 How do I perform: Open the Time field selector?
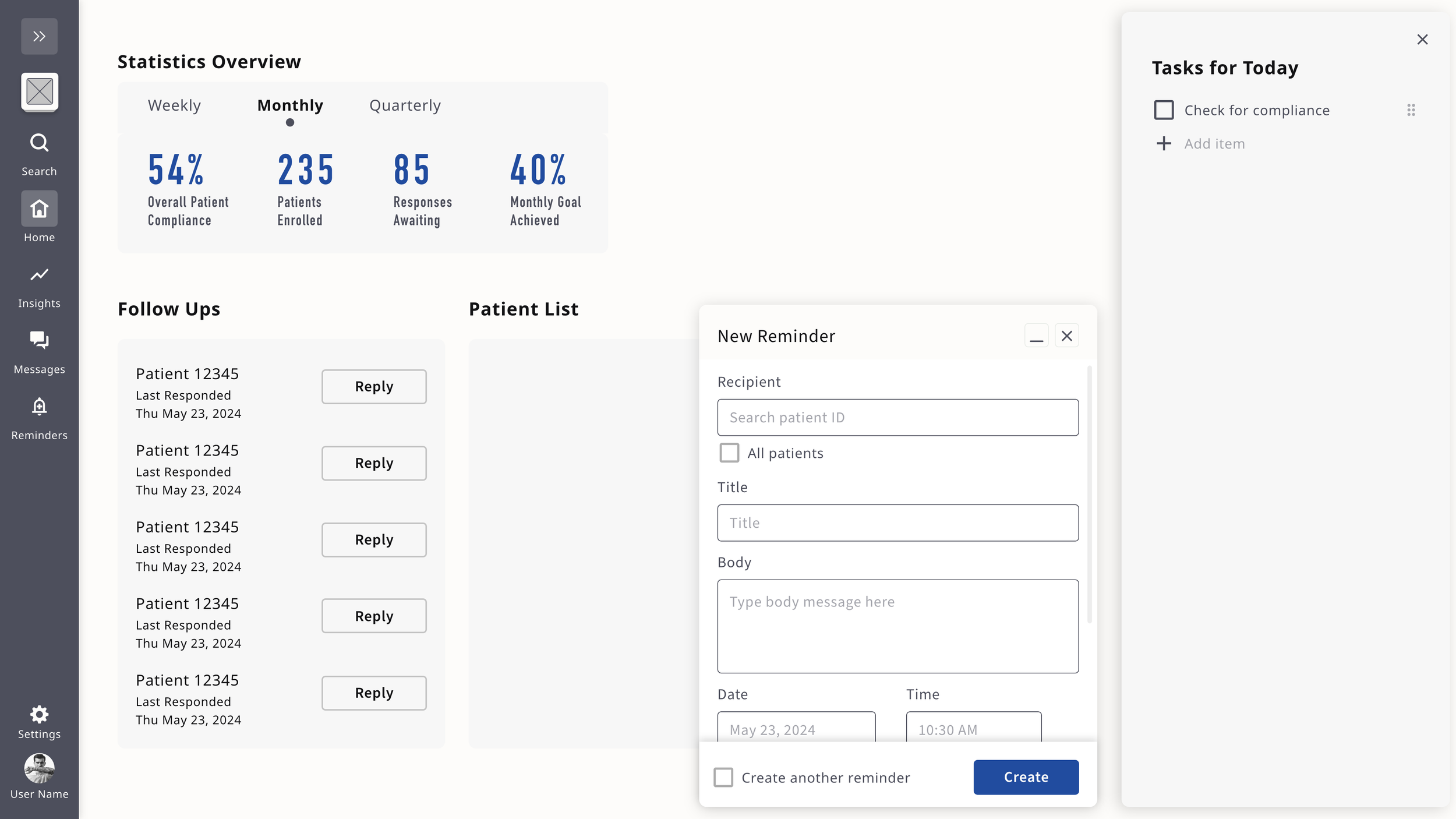click(x=973, y=728)
